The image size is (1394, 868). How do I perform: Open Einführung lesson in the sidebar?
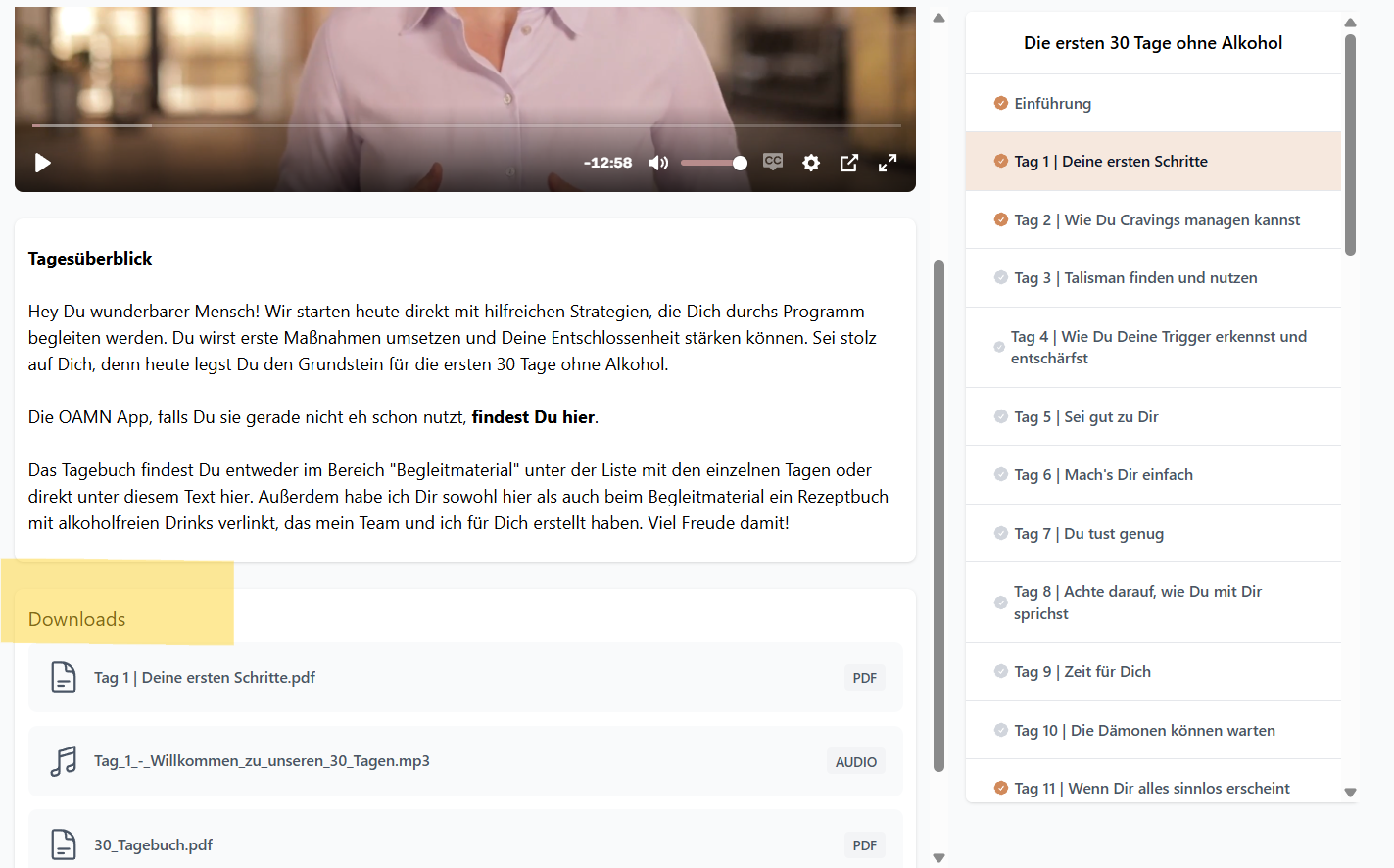click(x=1052, y=104)
